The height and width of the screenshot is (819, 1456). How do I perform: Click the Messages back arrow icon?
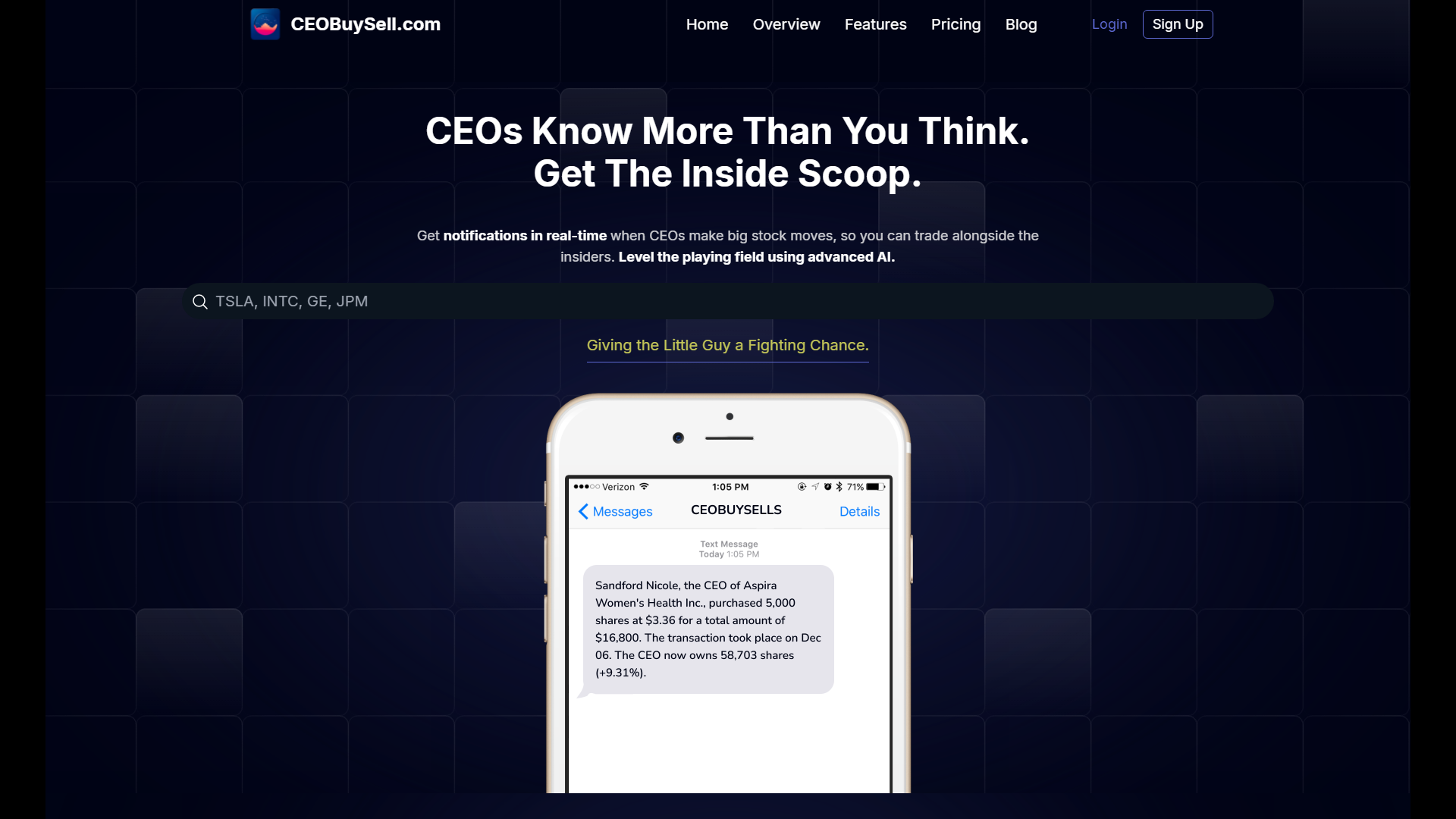(x=582, y=511)
